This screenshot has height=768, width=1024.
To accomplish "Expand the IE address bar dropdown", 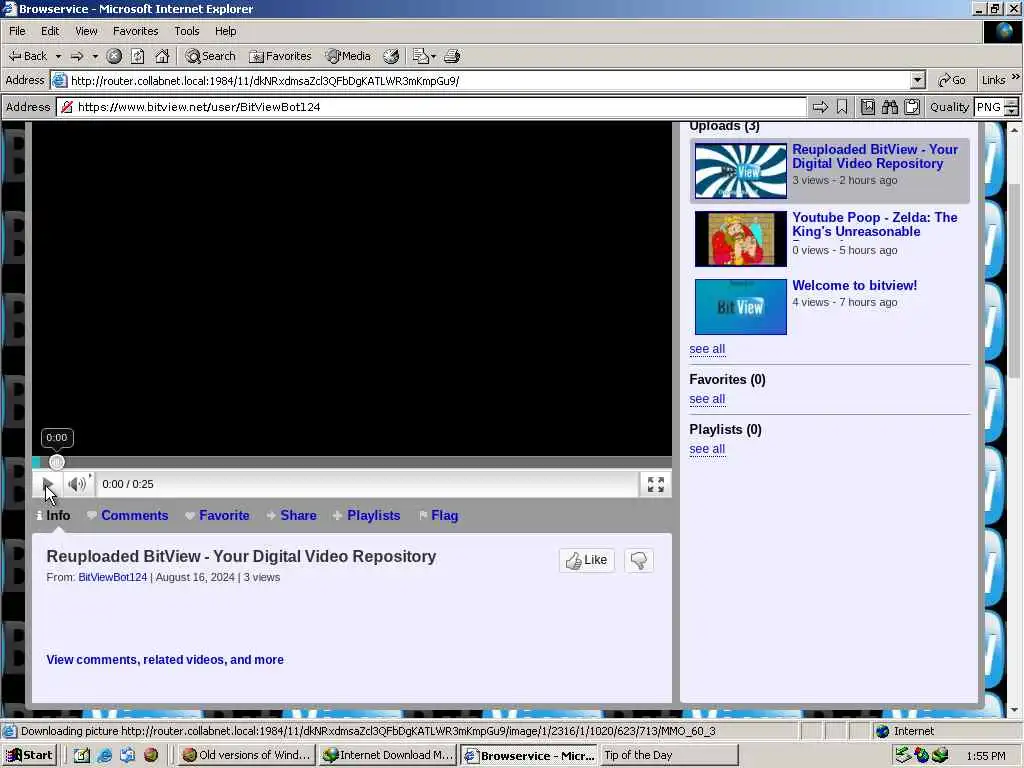I will [x=918, y=81].
